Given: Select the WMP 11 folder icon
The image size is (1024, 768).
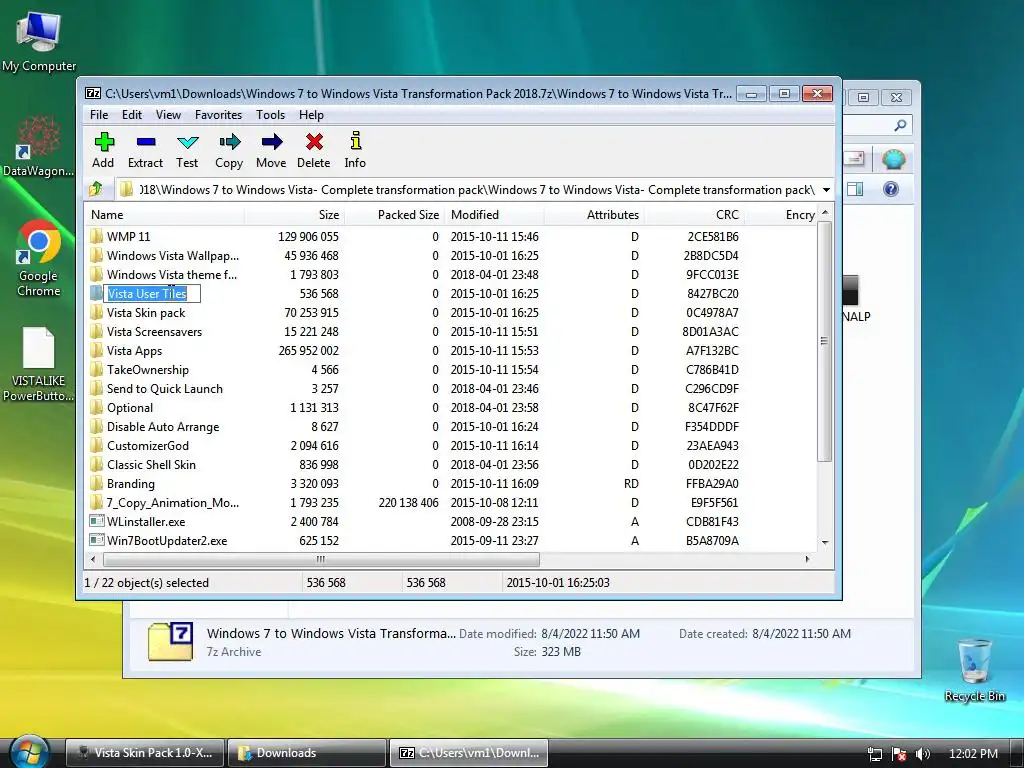Looking at the screenshot, I should [x=97, y=236].
